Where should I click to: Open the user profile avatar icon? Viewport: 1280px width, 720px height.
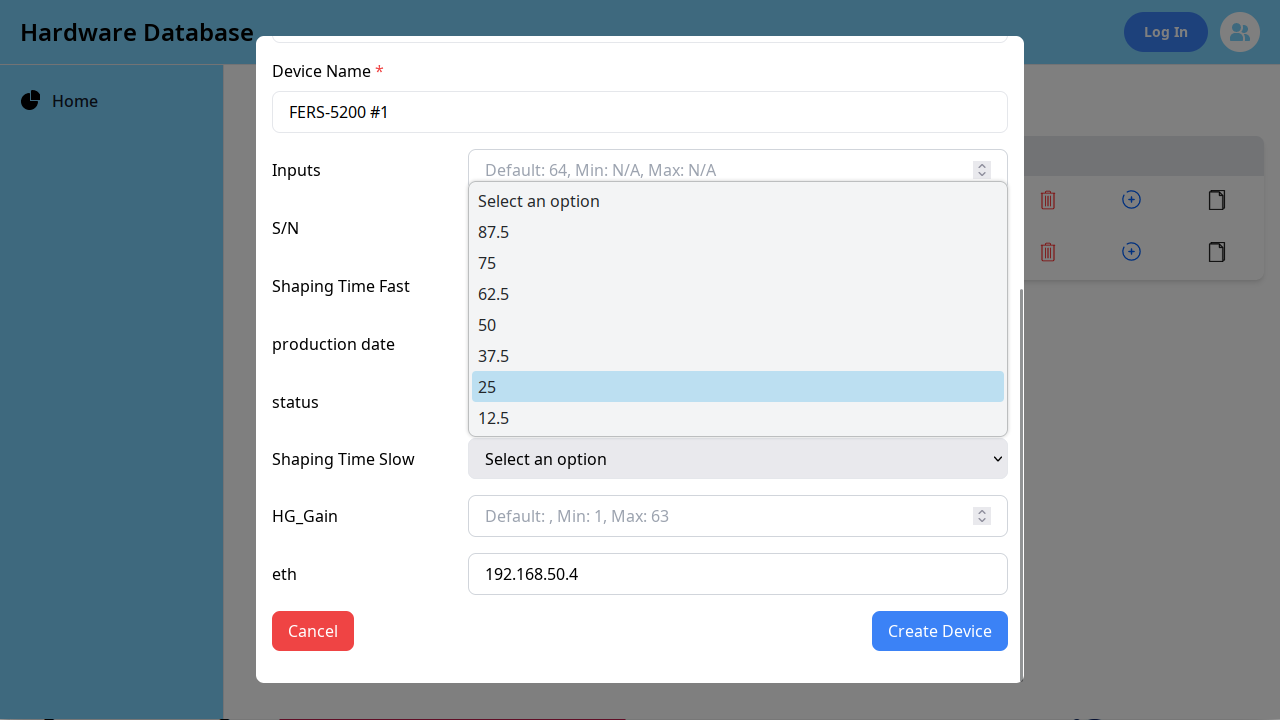click(x=1240, y=32)
